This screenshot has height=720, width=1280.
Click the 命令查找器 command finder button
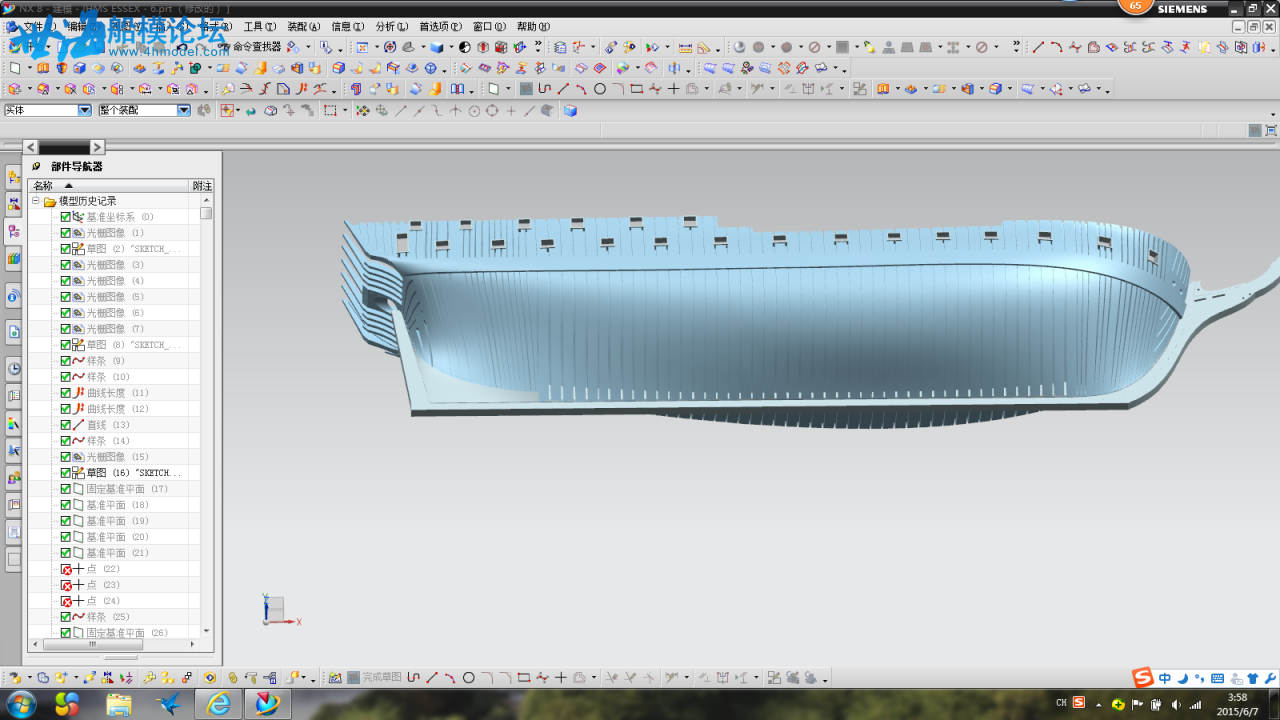point(250,46)
